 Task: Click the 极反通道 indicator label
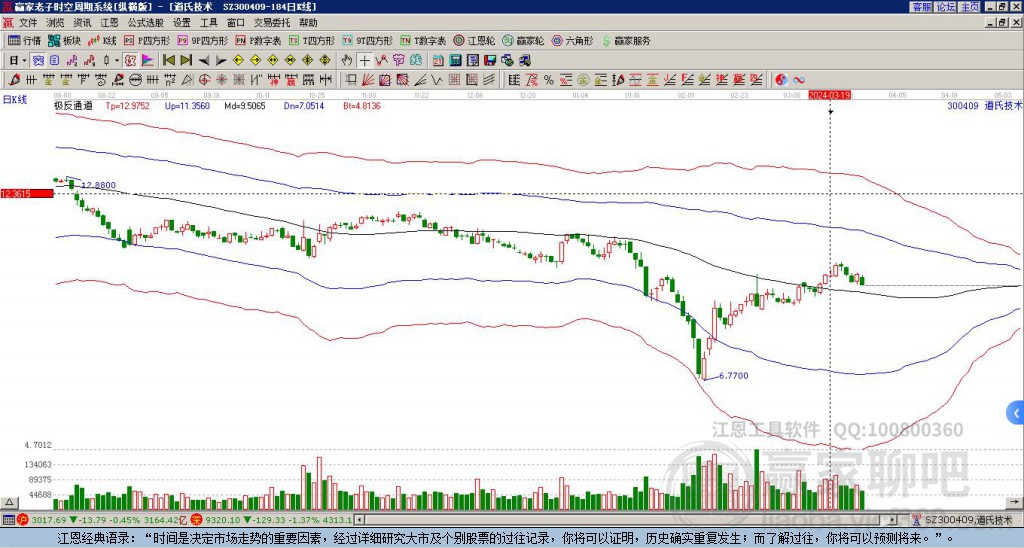pyautogui.click(x=73, y=105)
